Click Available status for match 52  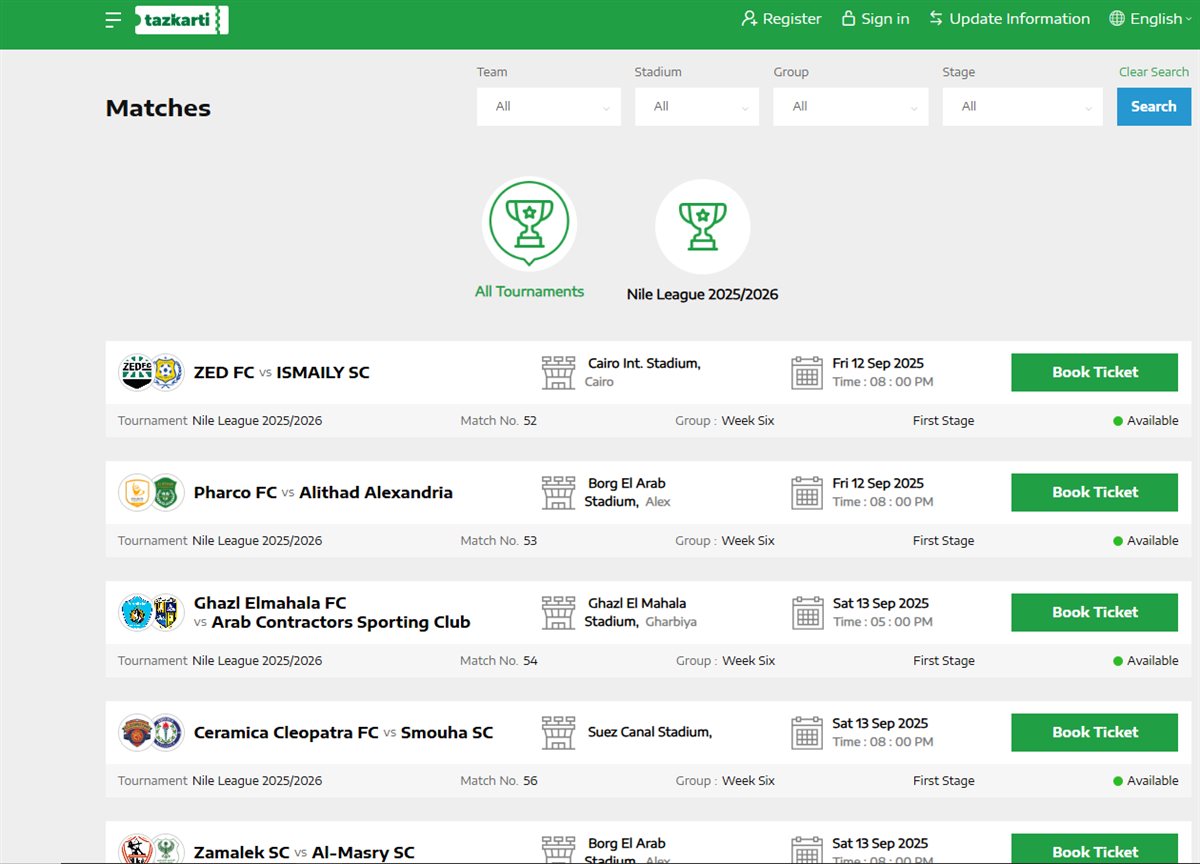1146,421
